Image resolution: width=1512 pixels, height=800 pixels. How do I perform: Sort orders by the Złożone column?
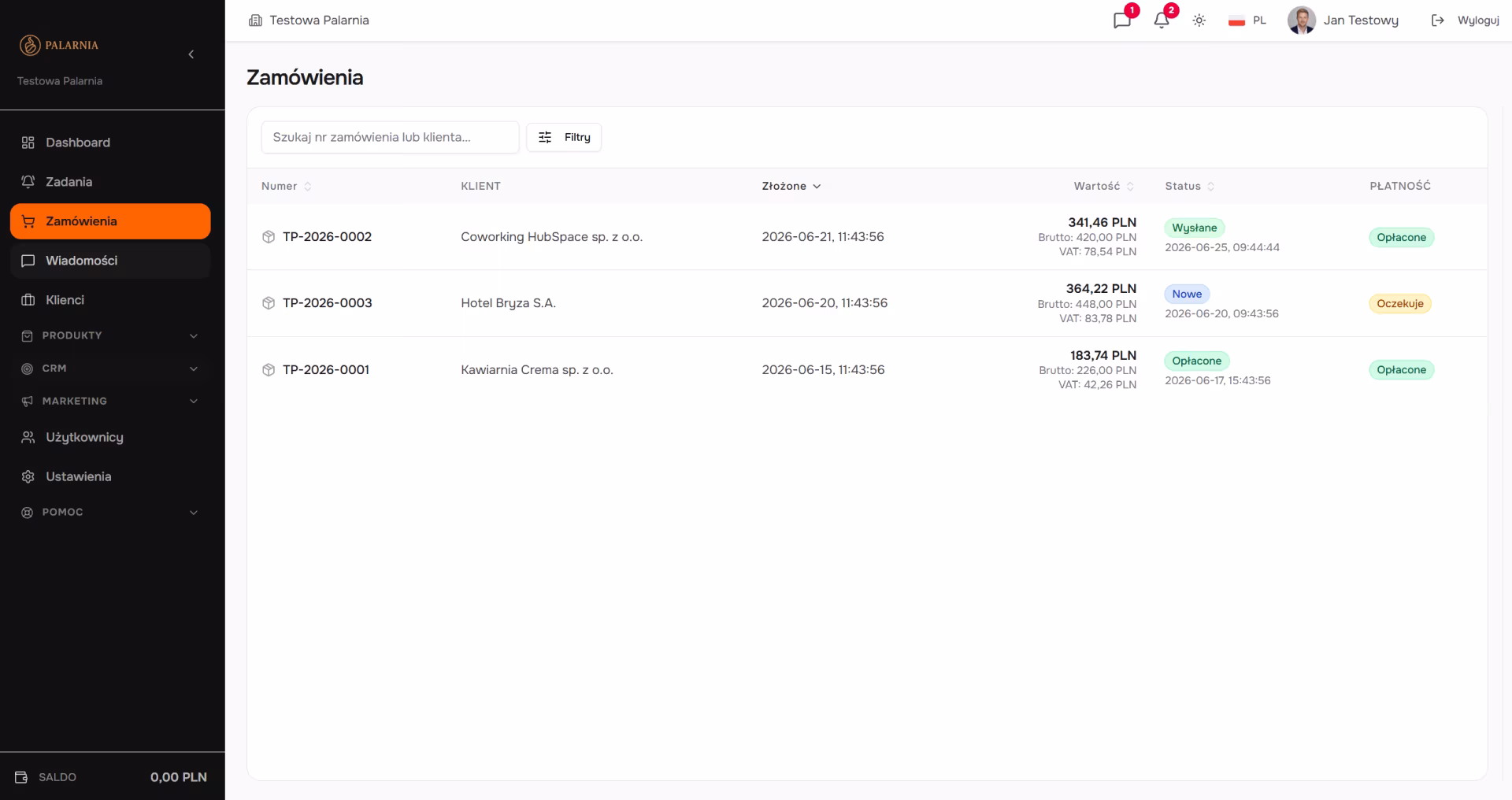(x=791, y=187)
